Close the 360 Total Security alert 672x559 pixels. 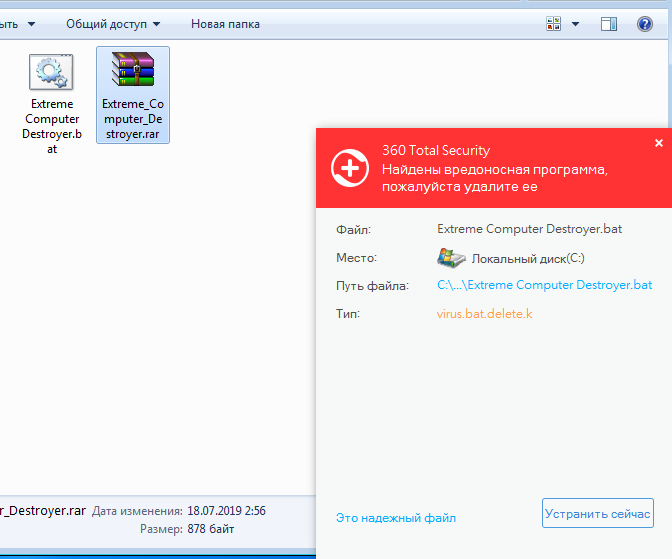point(659,143)
